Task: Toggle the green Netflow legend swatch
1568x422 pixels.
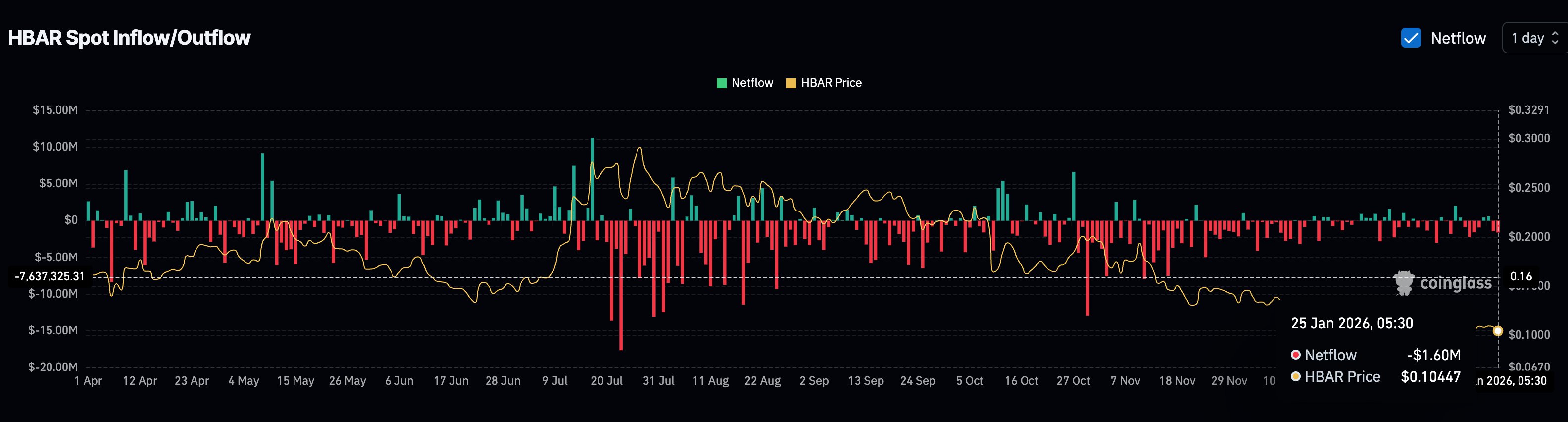Action: [721, 83]
